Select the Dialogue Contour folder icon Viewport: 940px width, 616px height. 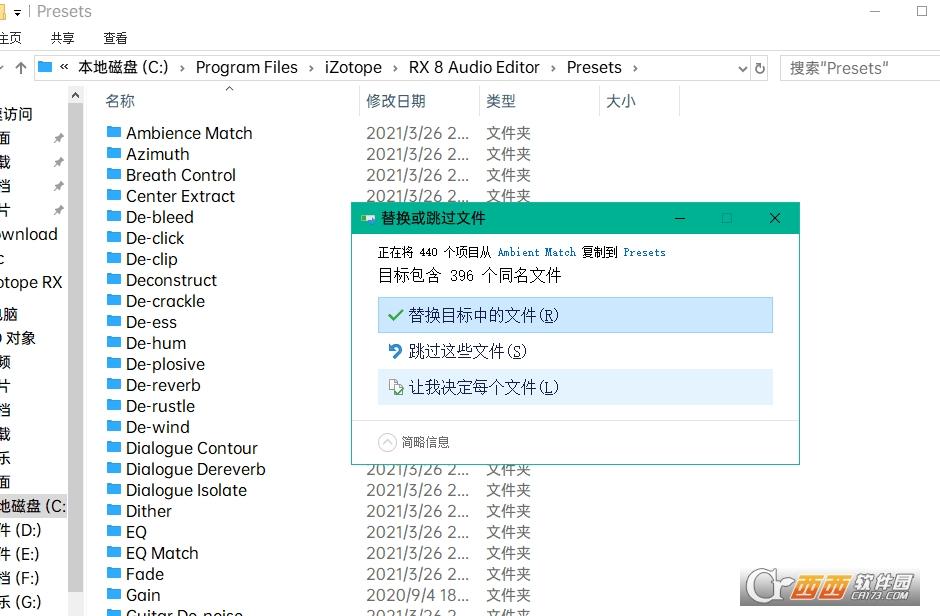pyautogui.click(x=114, y=447)
